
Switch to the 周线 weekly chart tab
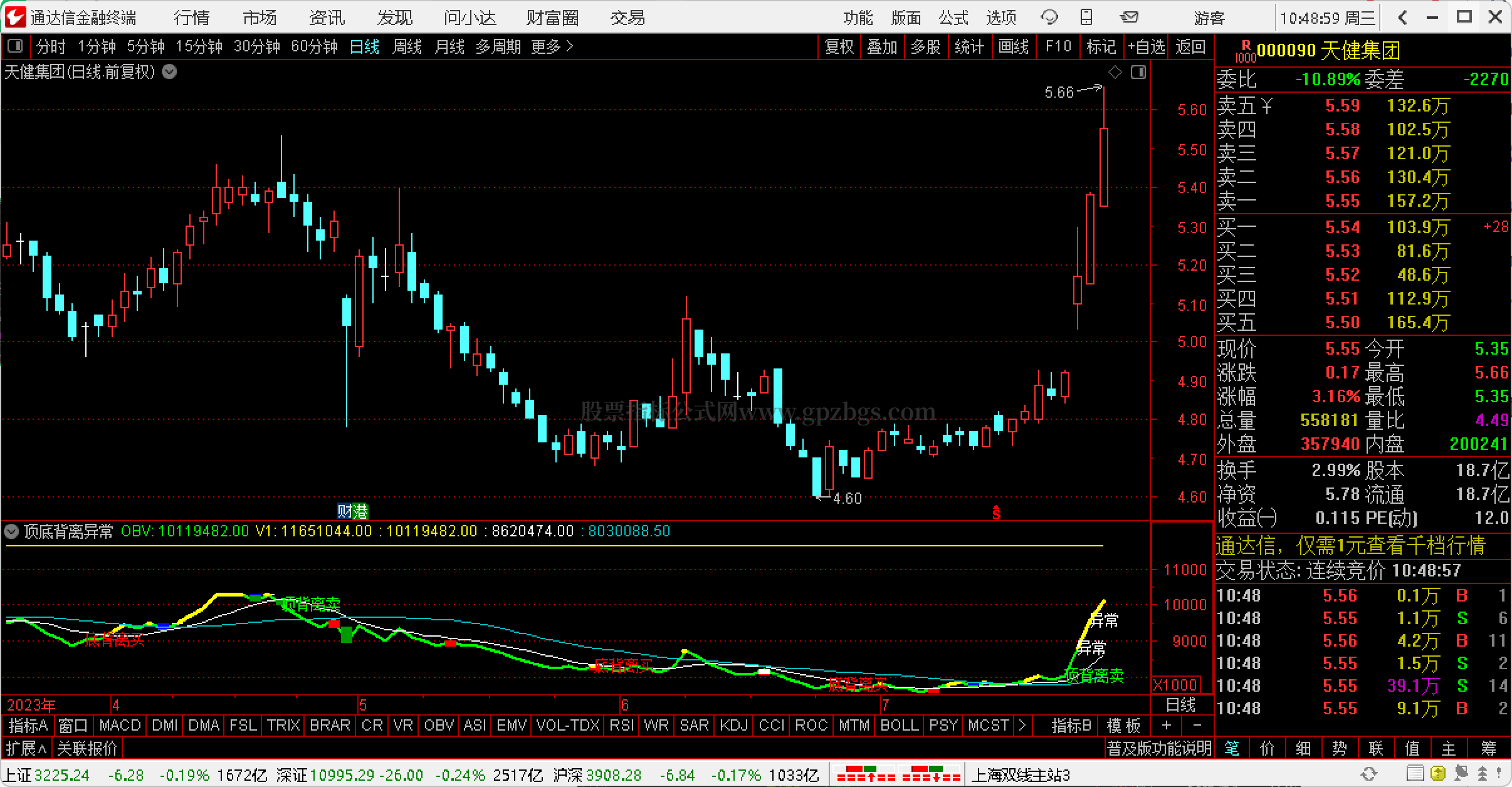pyautogui.click(x=407, y=46)
